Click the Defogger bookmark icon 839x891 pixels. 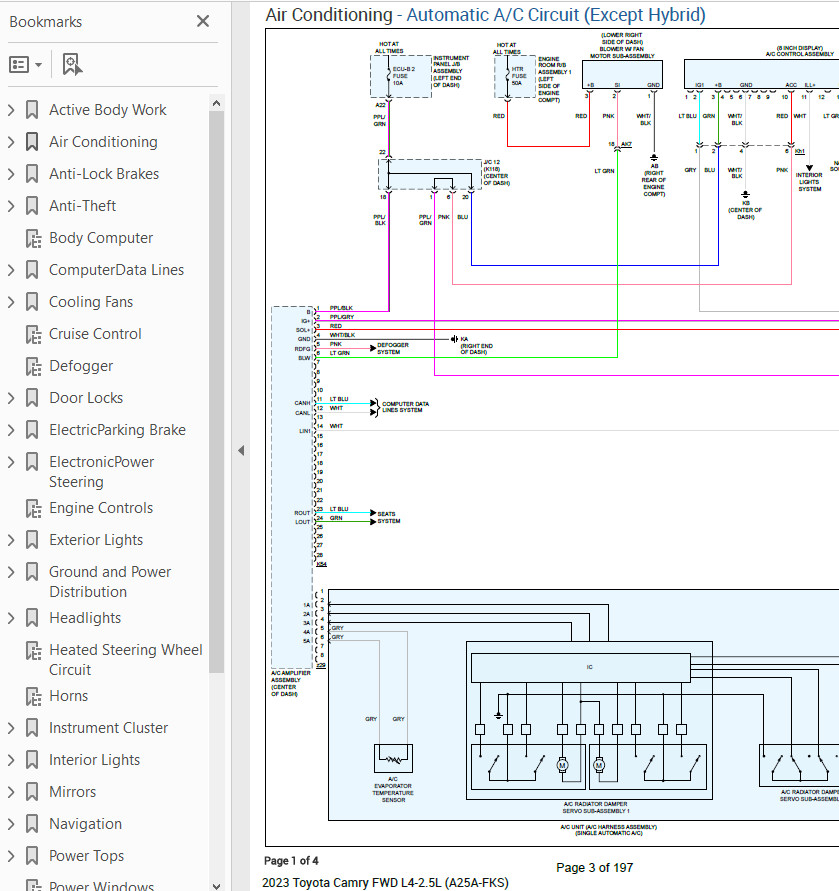(x=34, y=366)
